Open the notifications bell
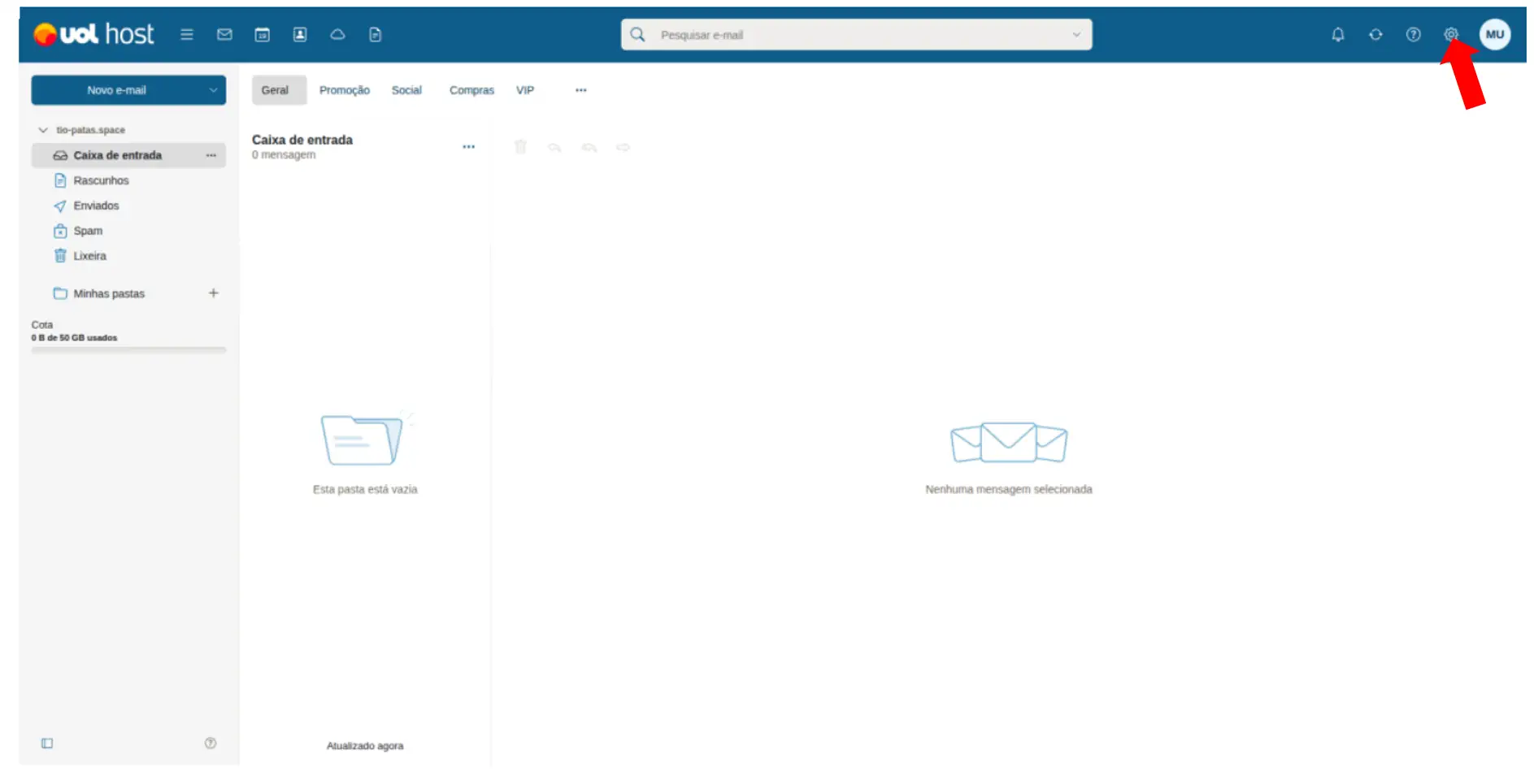The height and width of the screenshot is (784, 1534). [x=1337, y=34]
